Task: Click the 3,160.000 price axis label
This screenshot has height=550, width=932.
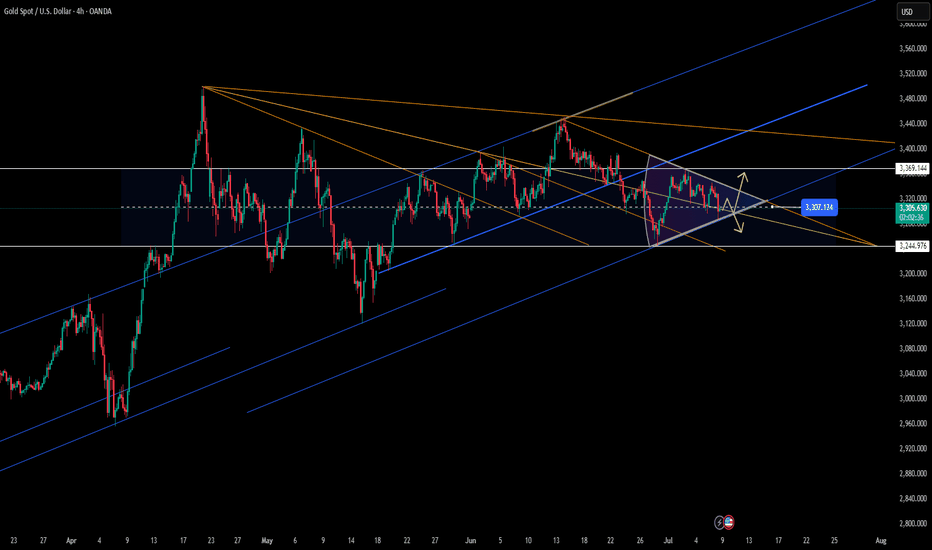Action: [x=913, y=298]
